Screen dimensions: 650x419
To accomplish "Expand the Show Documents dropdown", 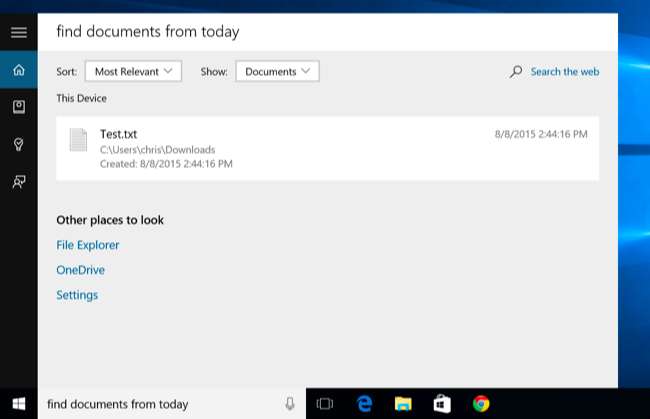I will point(277,71).
